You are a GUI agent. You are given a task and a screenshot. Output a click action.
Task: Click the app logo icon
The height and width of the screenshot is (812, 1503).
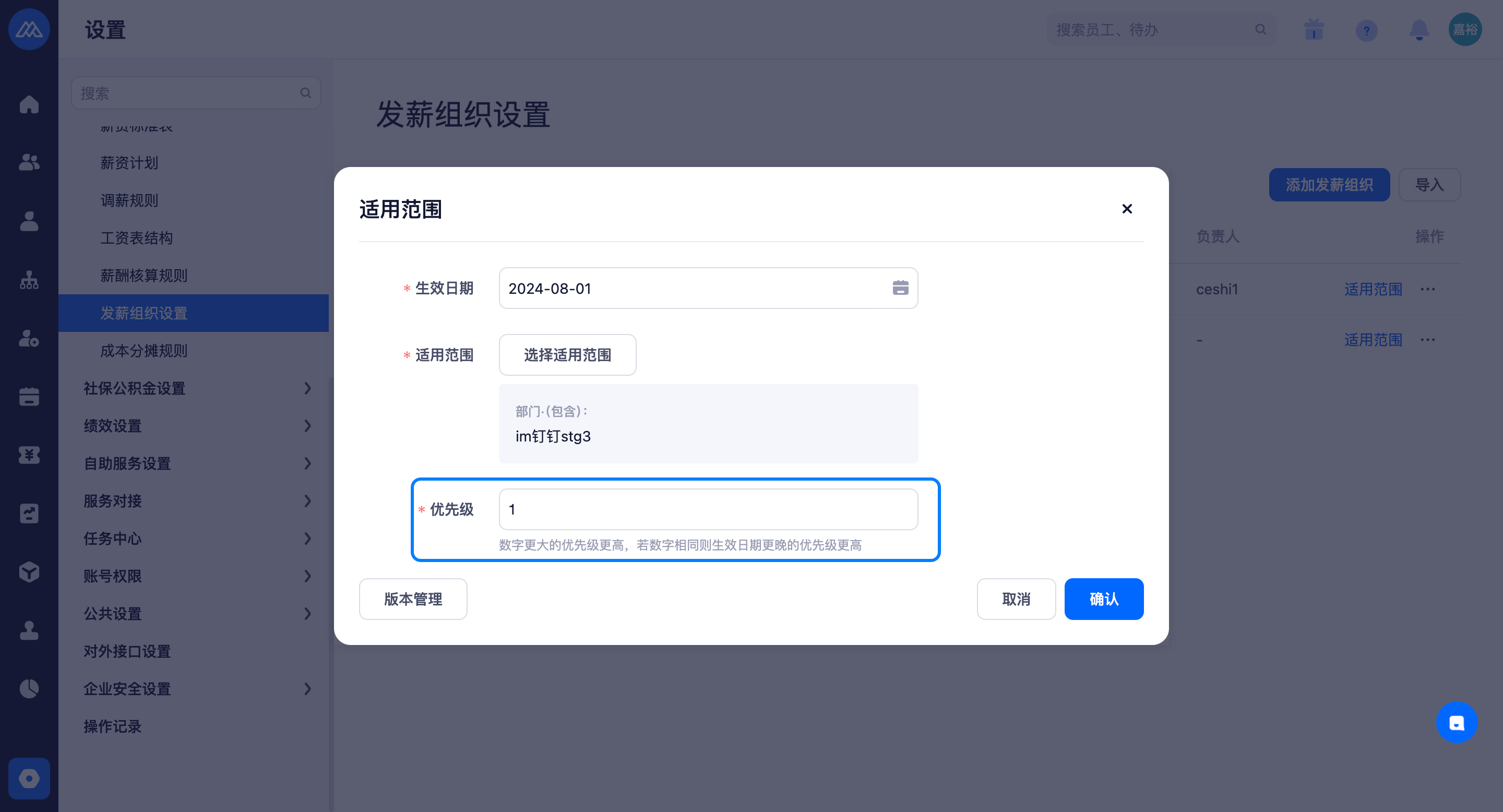(29, 29)
